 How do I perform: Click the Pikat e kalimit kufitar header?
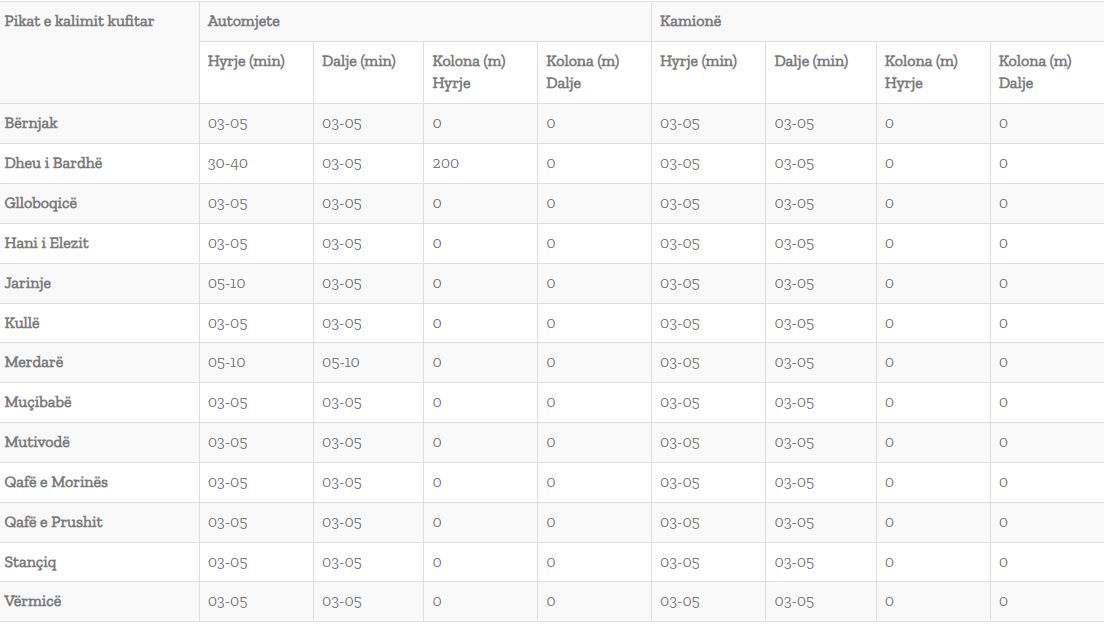[79, 21]
